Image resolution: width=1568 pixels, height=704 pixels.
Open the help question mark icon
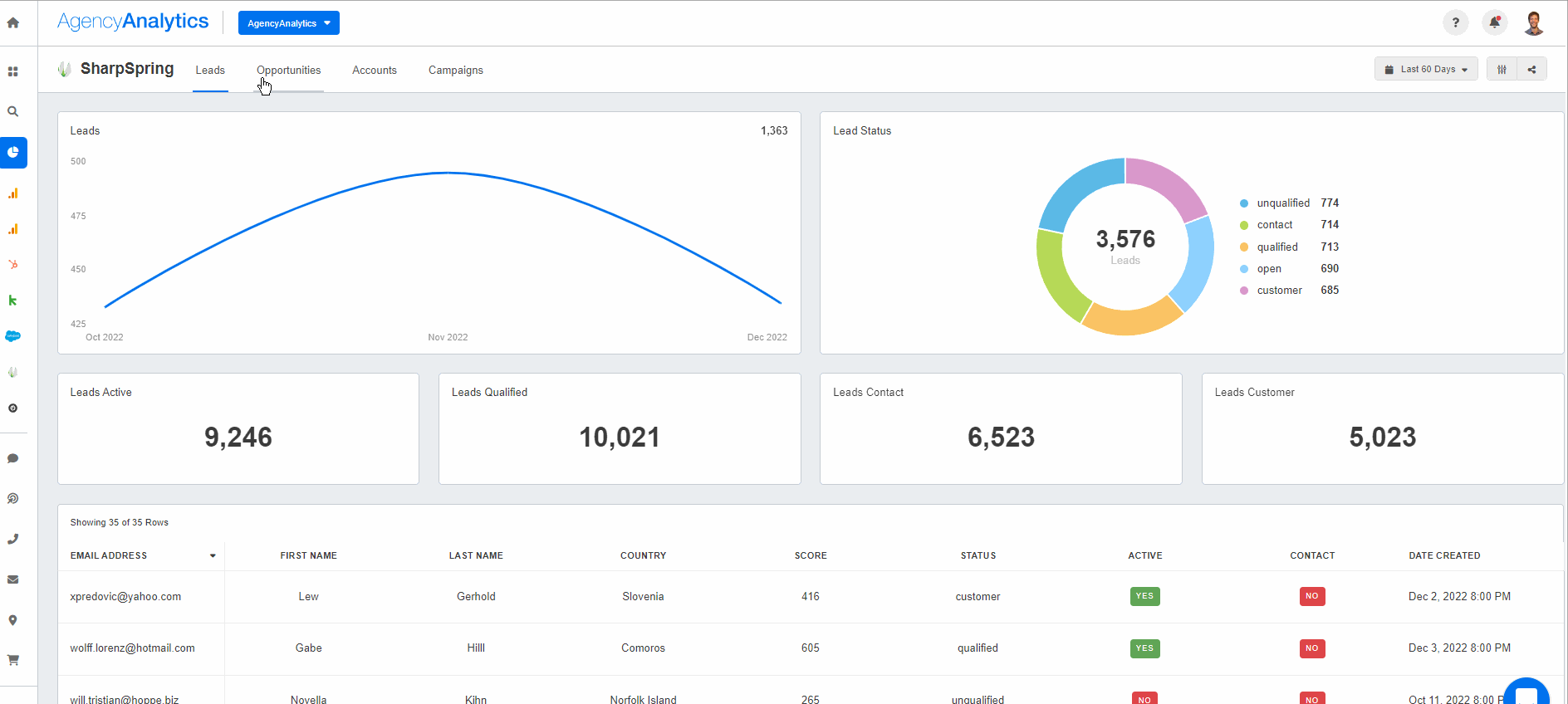point(1455,23)
